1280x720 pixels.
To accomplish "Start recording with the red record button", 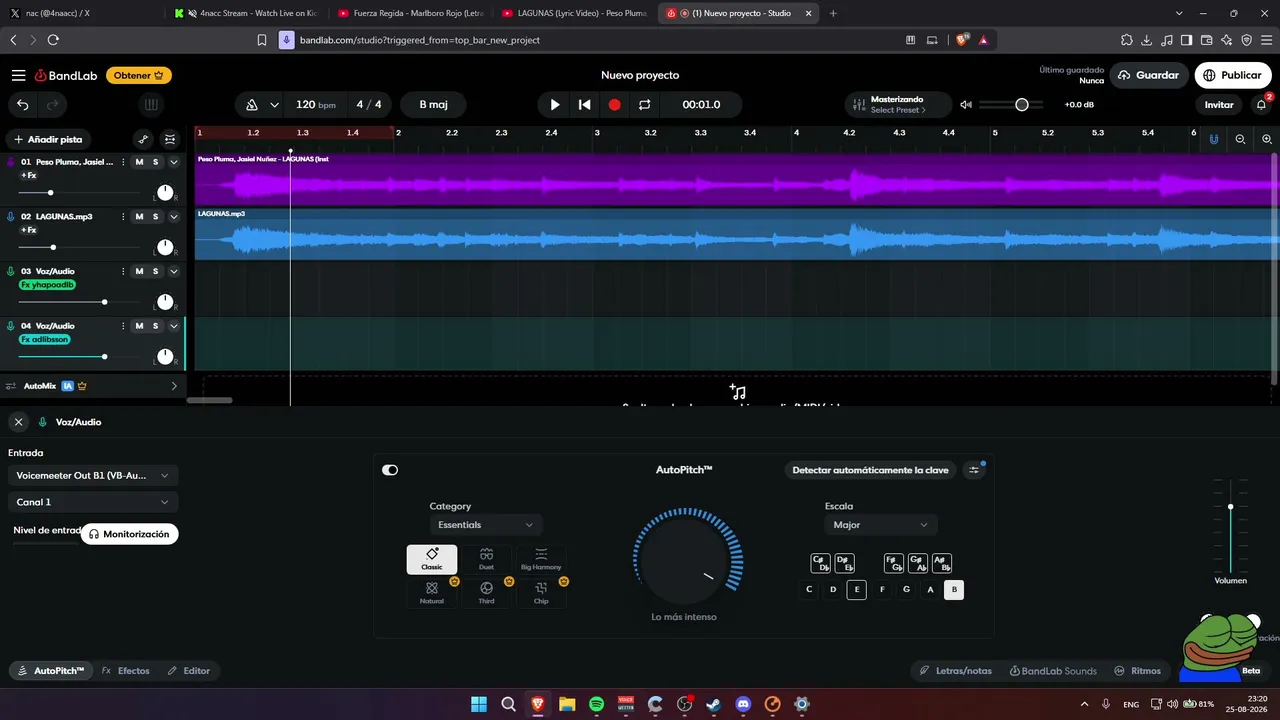I will [x=614, y=104].
